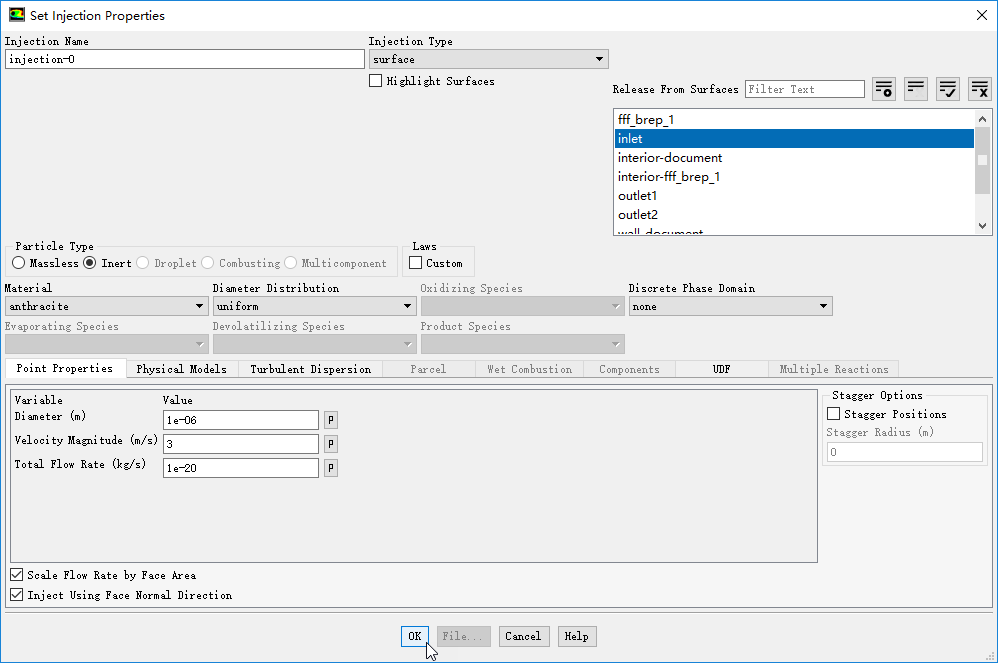The height and width of the screenshot is (663, 998).
Task: Uncheck Scale Flow Rate by Face Area
Action: coord(17,575)
